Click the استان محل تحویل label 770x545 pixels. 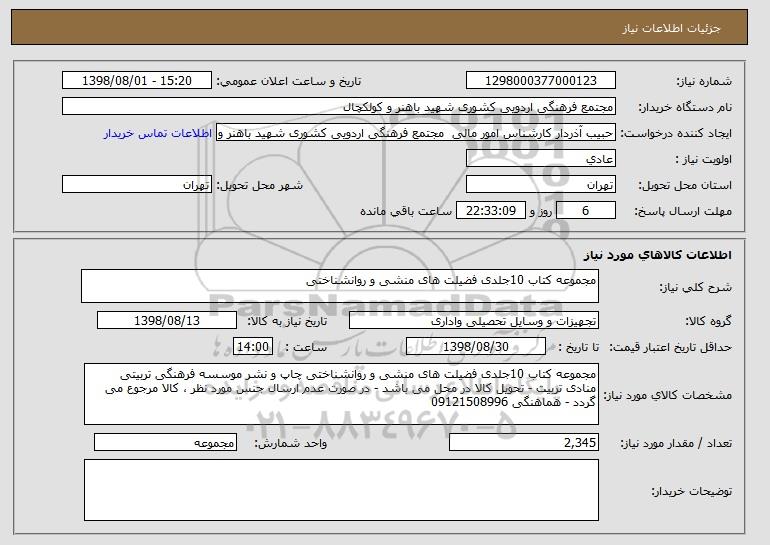685,185
